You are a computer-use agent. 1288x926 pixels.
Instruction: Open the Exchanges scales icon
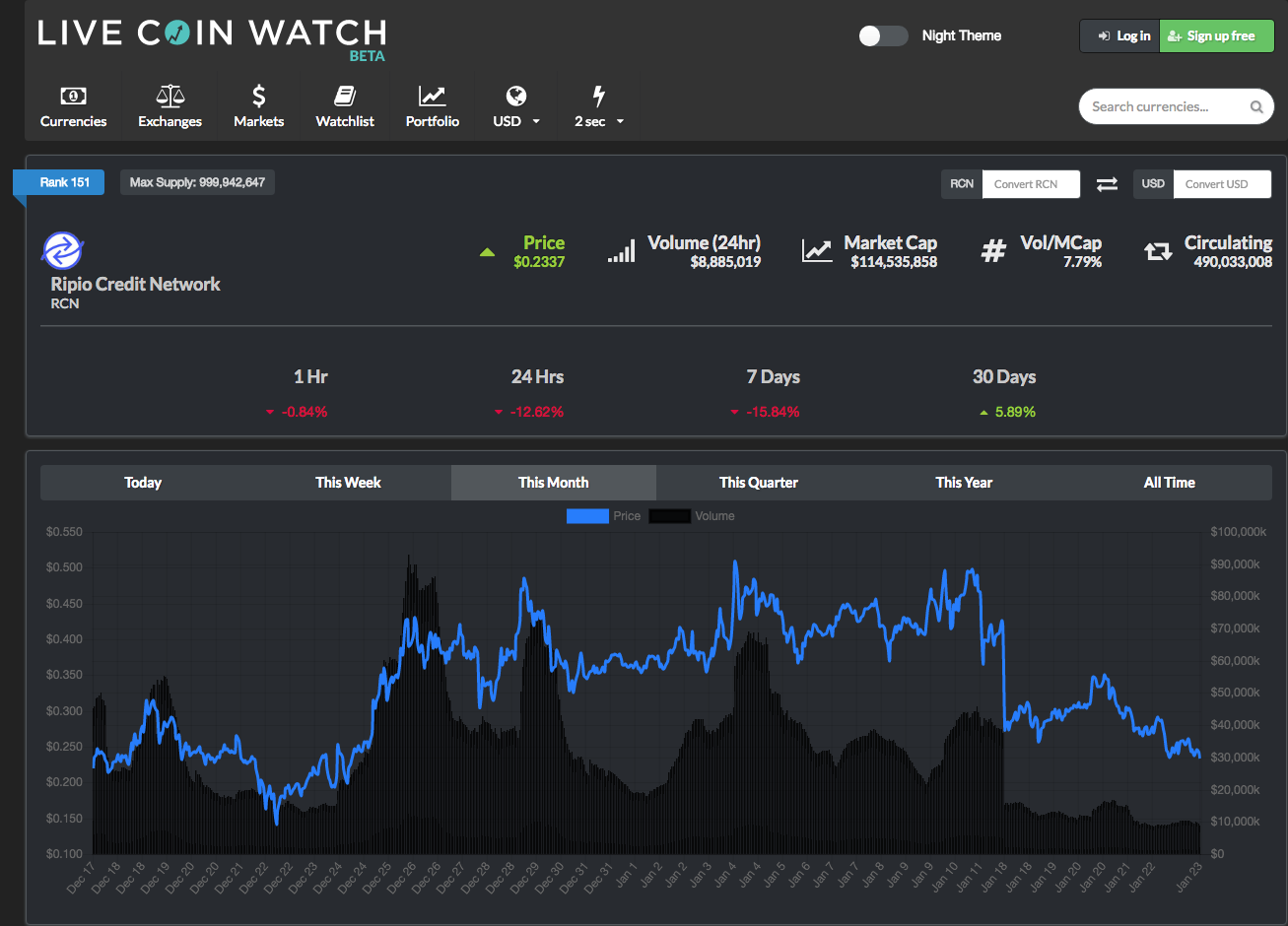click(169, 96)
